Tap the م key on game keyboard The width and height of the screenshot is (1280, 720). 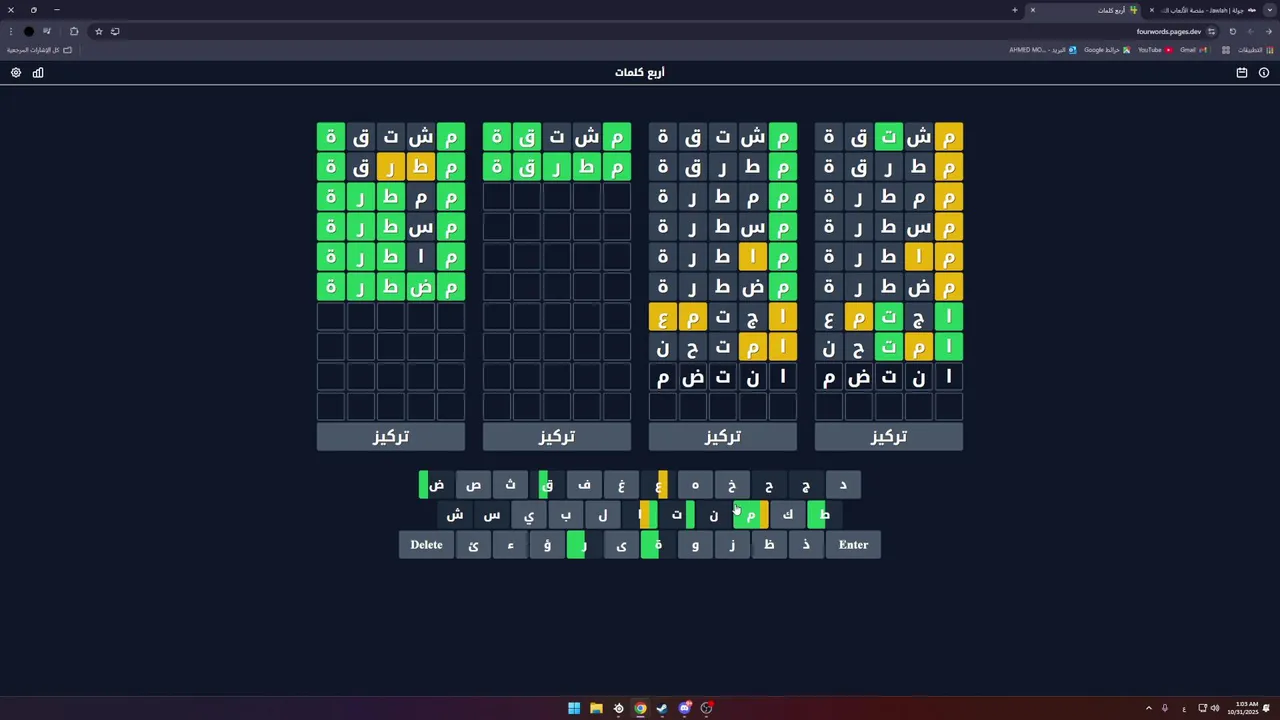pos(751,515)
